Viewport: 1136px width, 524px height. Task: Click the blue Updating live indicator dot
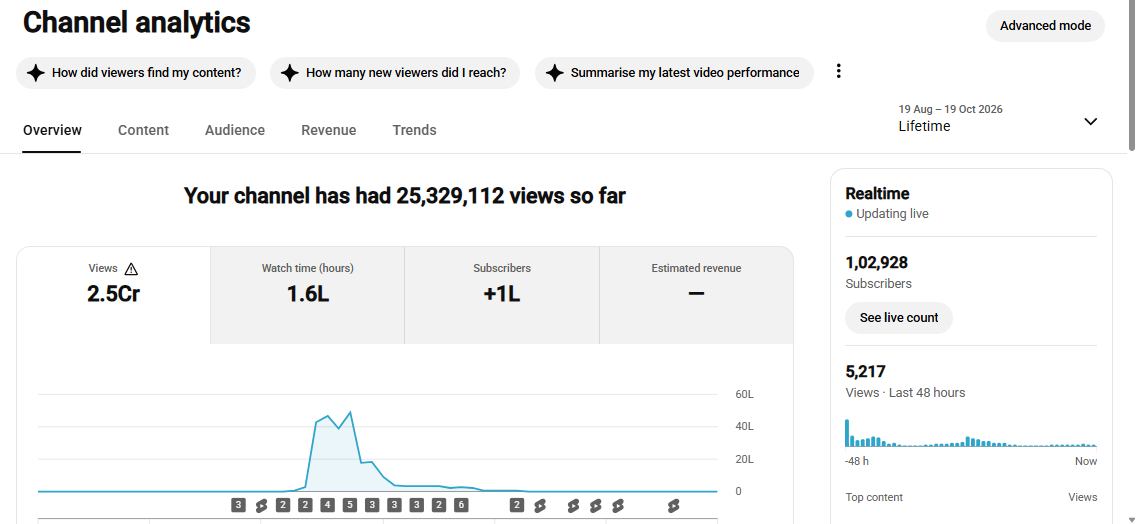(x=848, y=215)
